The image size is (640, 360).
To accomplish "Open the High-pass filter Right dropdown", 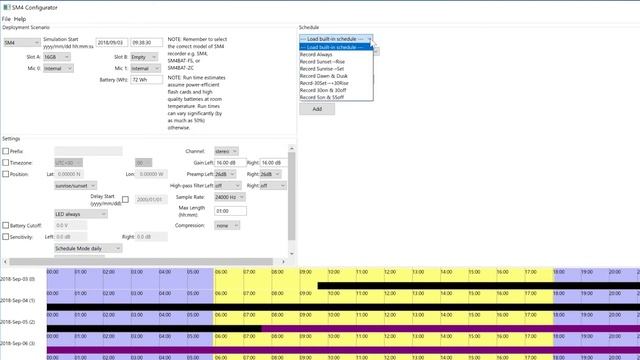I will click(x=273, y=186).
